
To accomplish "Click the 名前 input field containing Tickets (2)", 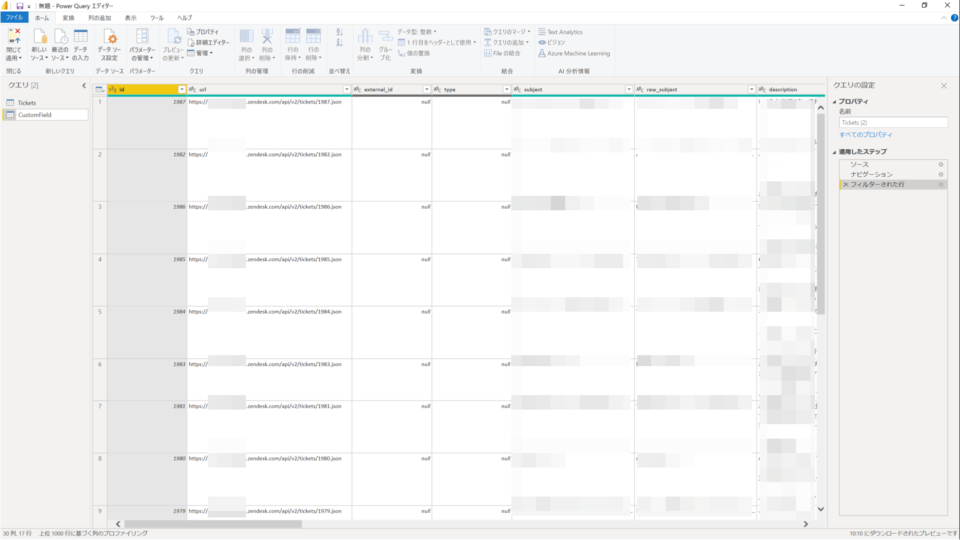I will tap(893, 122).
